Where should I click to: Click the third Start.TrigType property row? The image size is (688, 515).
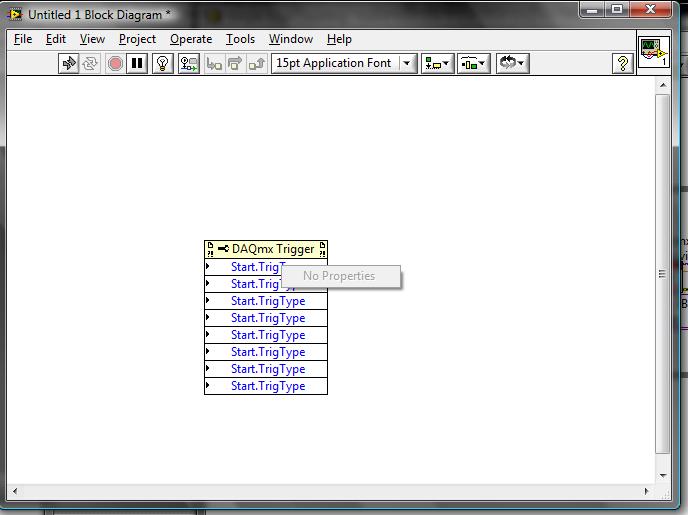[266, 301]
